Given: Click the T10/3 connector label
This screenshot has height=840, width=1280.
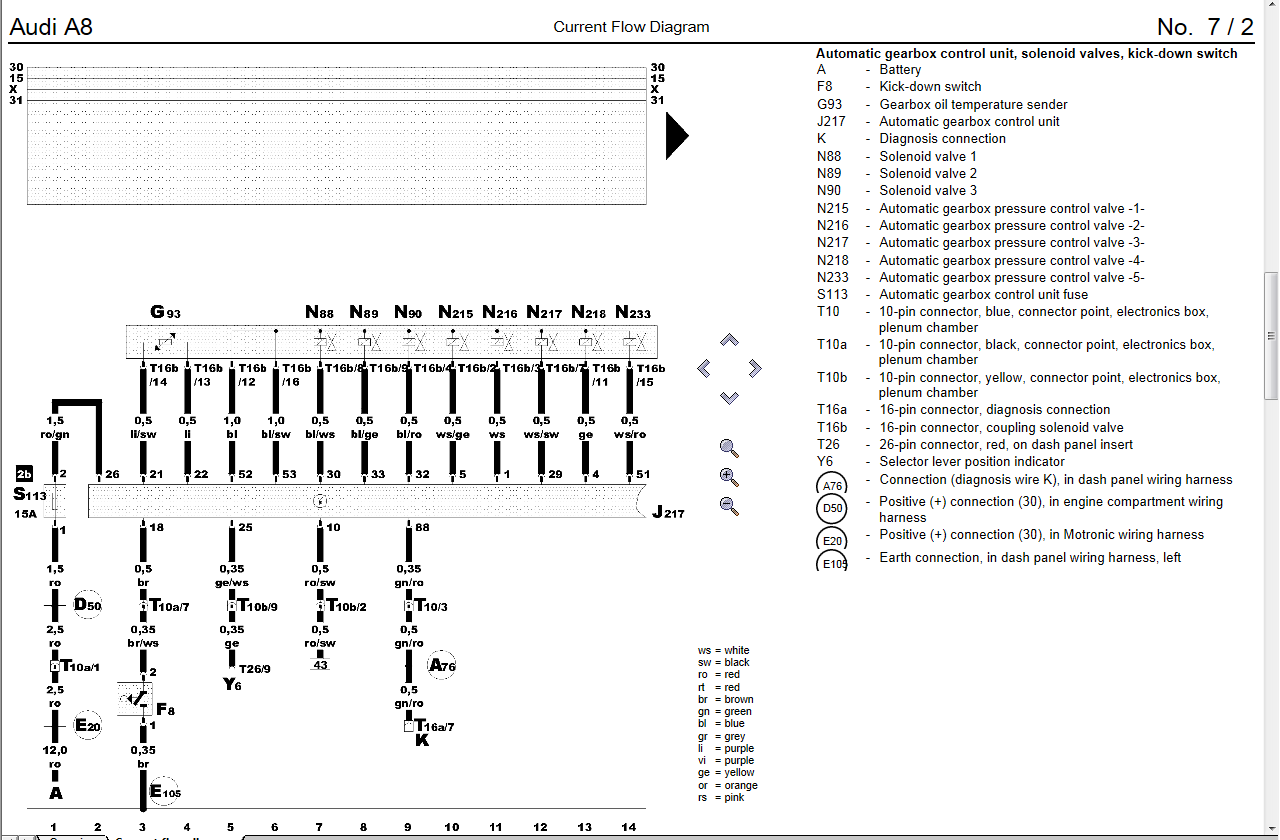Looking at the screenshot, I should [x=430, y=606].
